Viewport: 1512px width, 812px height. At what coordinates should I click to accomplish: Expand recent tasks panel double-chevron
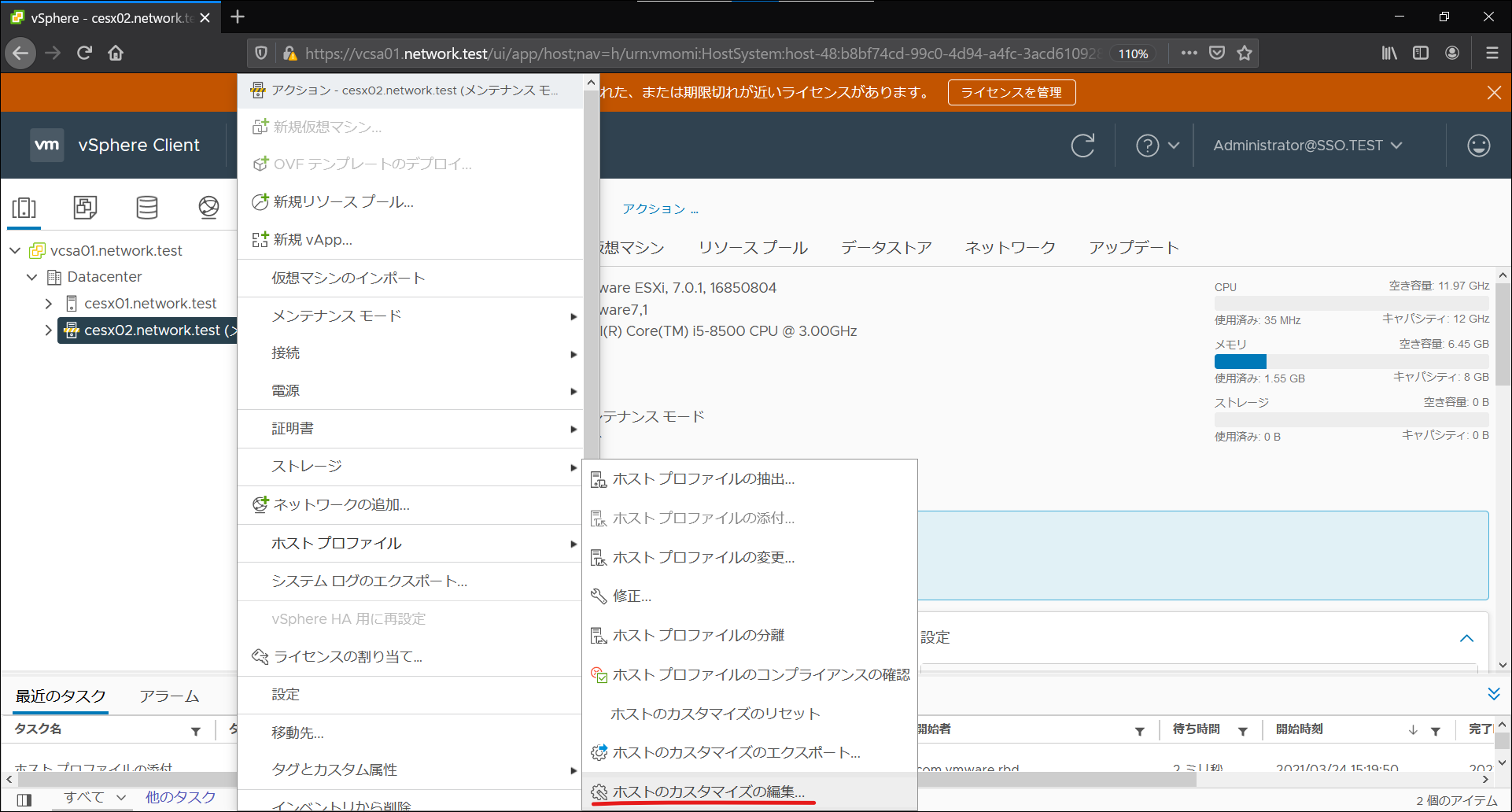coord(1494,694)
